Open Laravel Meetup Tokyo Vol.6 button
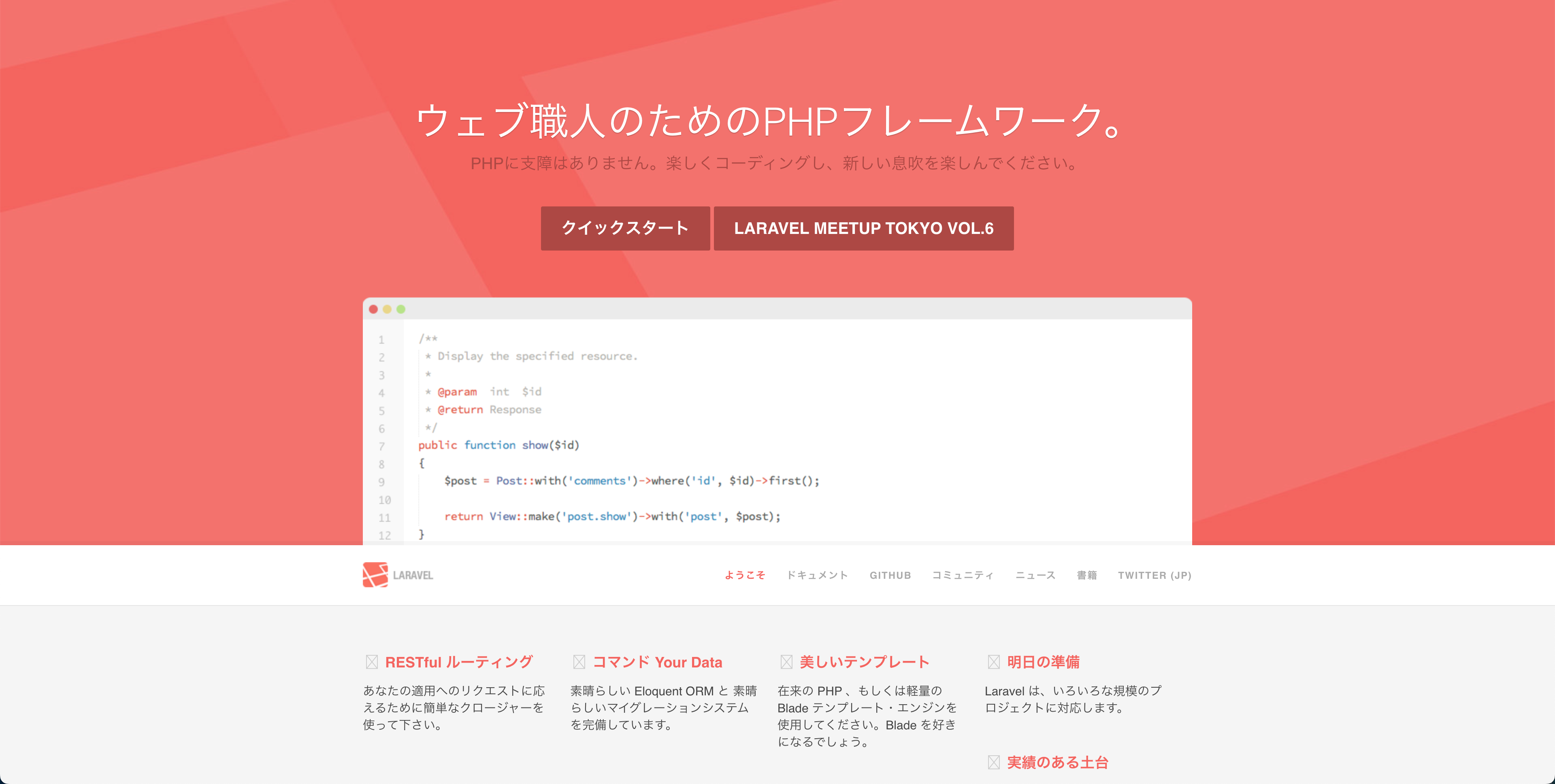 [863, 228]
